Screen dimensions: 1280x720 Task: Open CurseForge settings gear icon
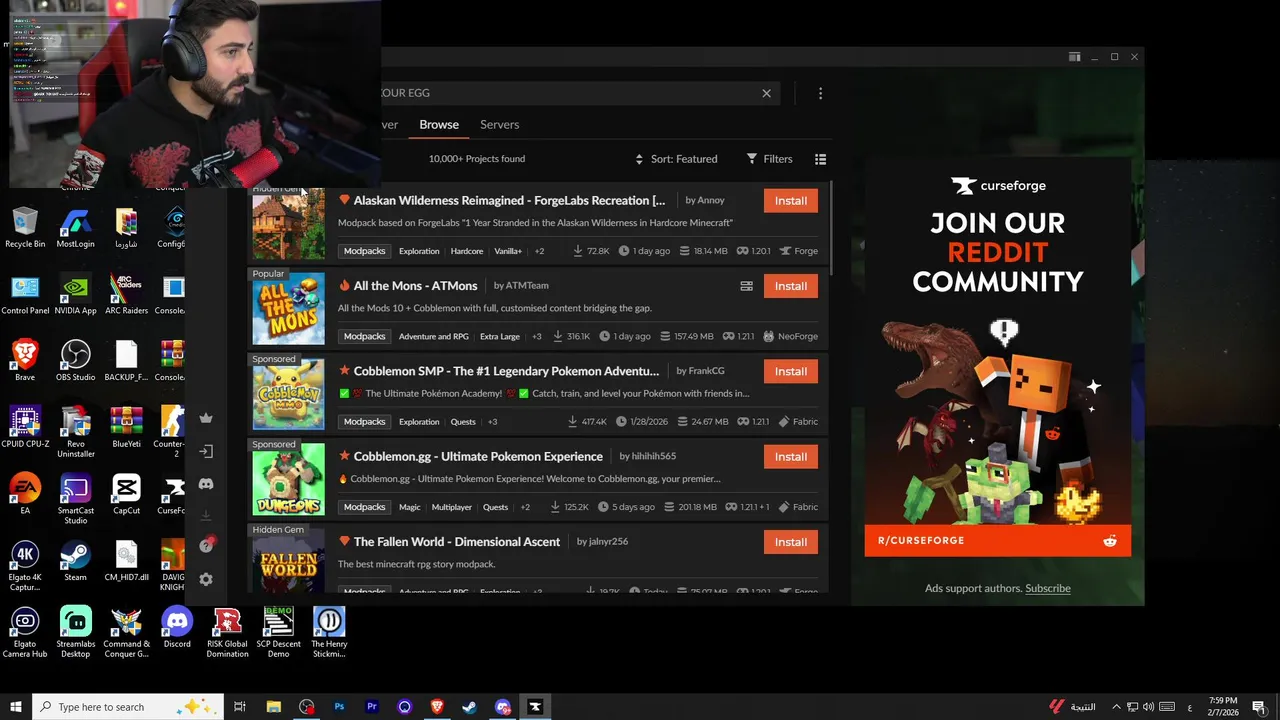(x=206, y=579)
